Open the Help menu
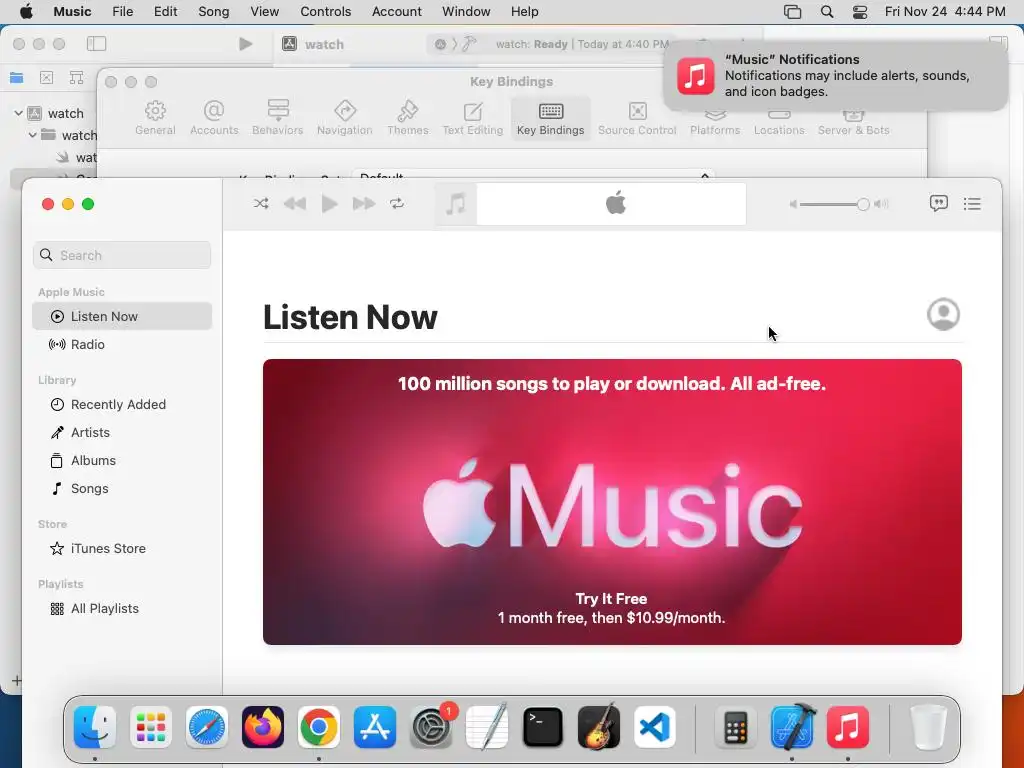The width and height of the screenshot is (1024, 768). 524,11
